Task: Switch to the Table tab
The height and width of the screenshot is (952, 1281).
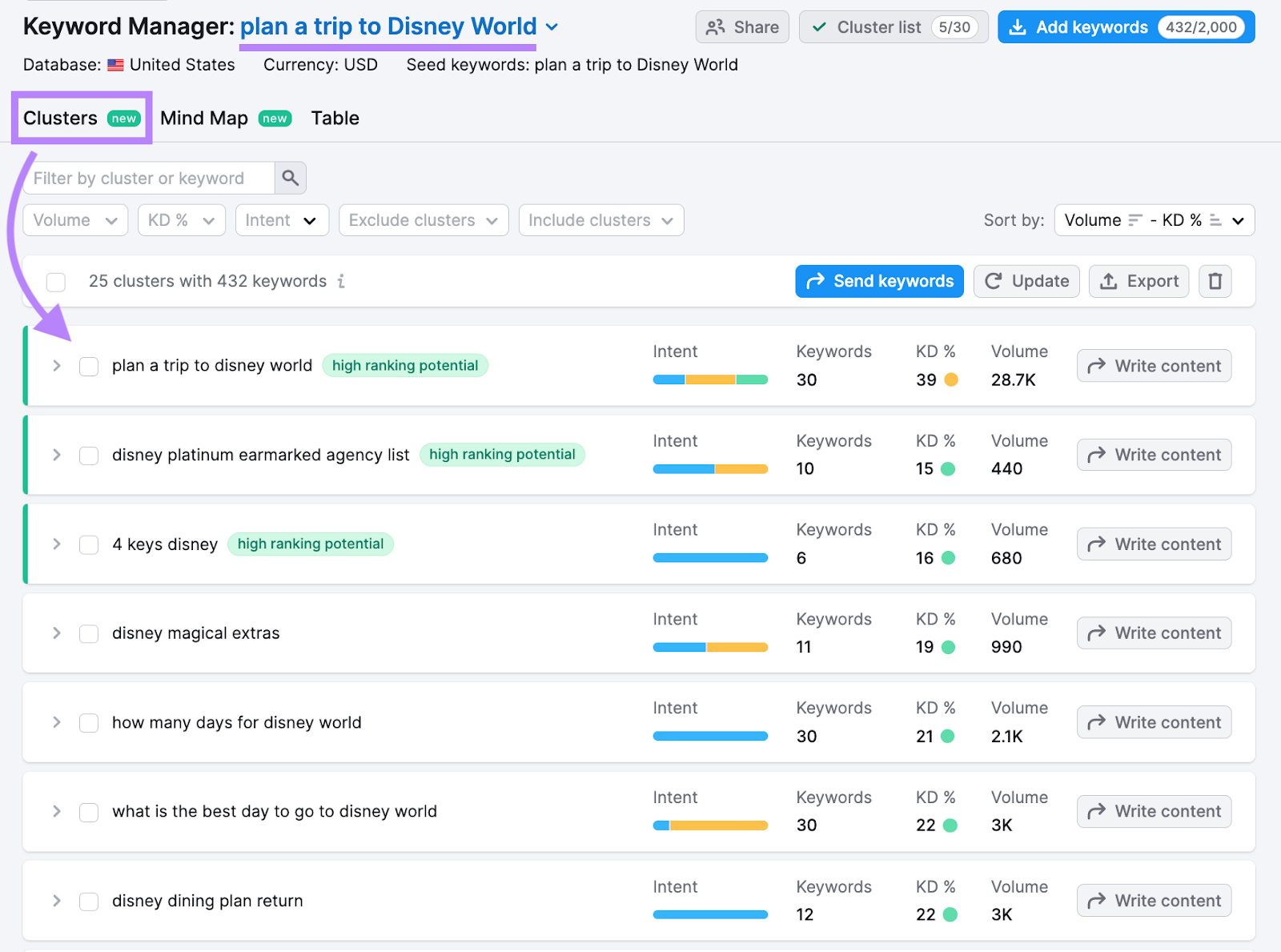Action: tap(335, 118)
